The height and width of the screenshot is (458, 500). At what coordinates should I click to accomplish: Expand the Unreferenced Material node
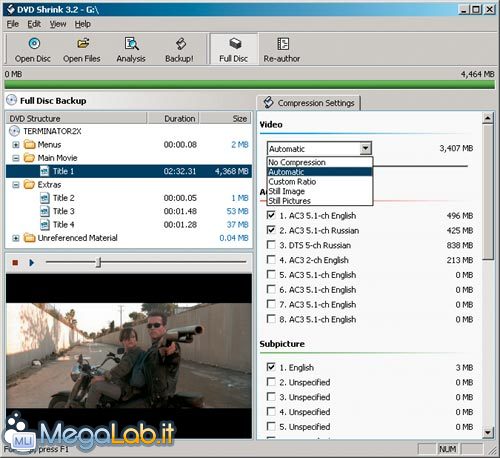click(16, 238)
